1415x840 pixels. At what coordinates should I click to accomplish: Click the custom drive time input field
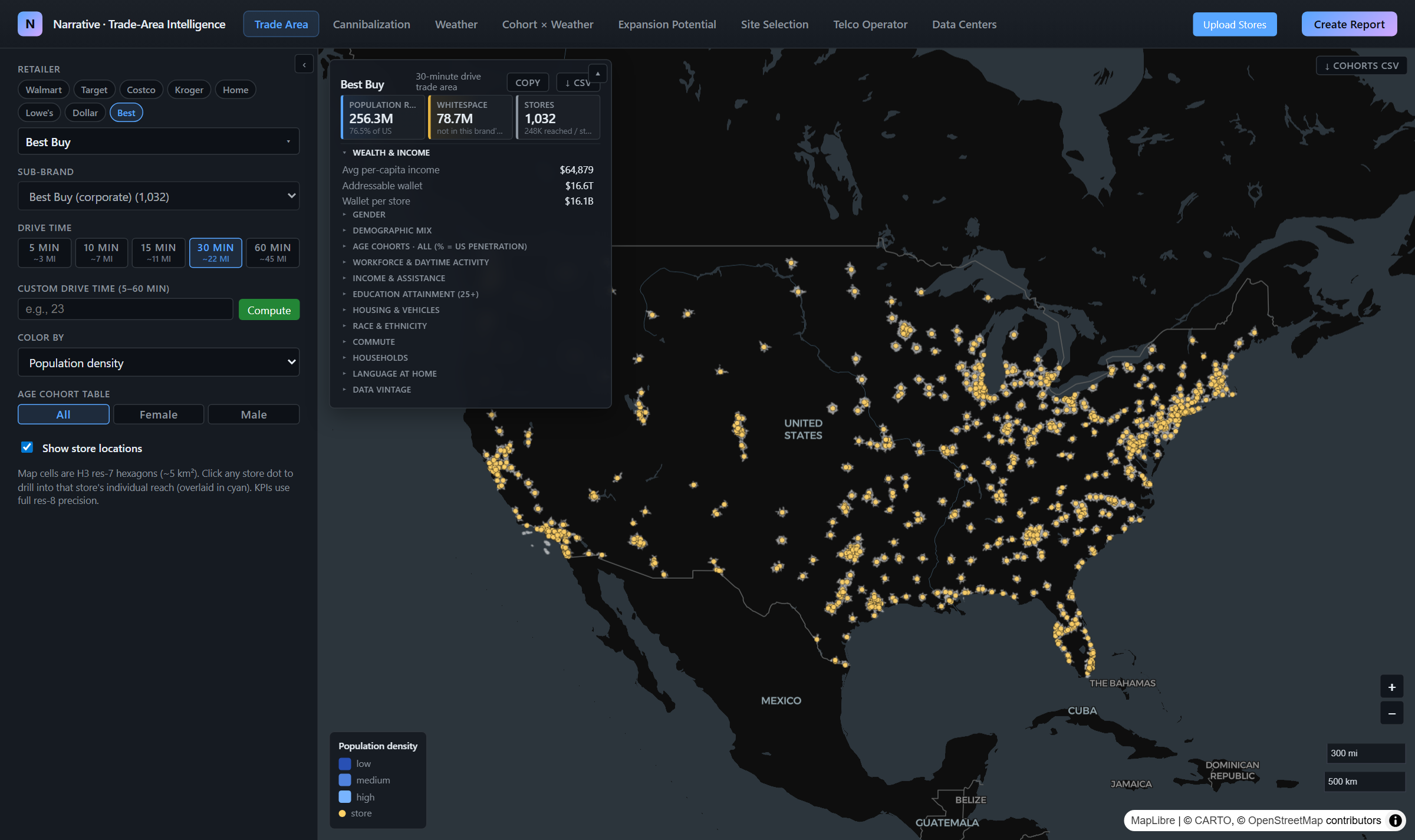(x=126, y=309)
